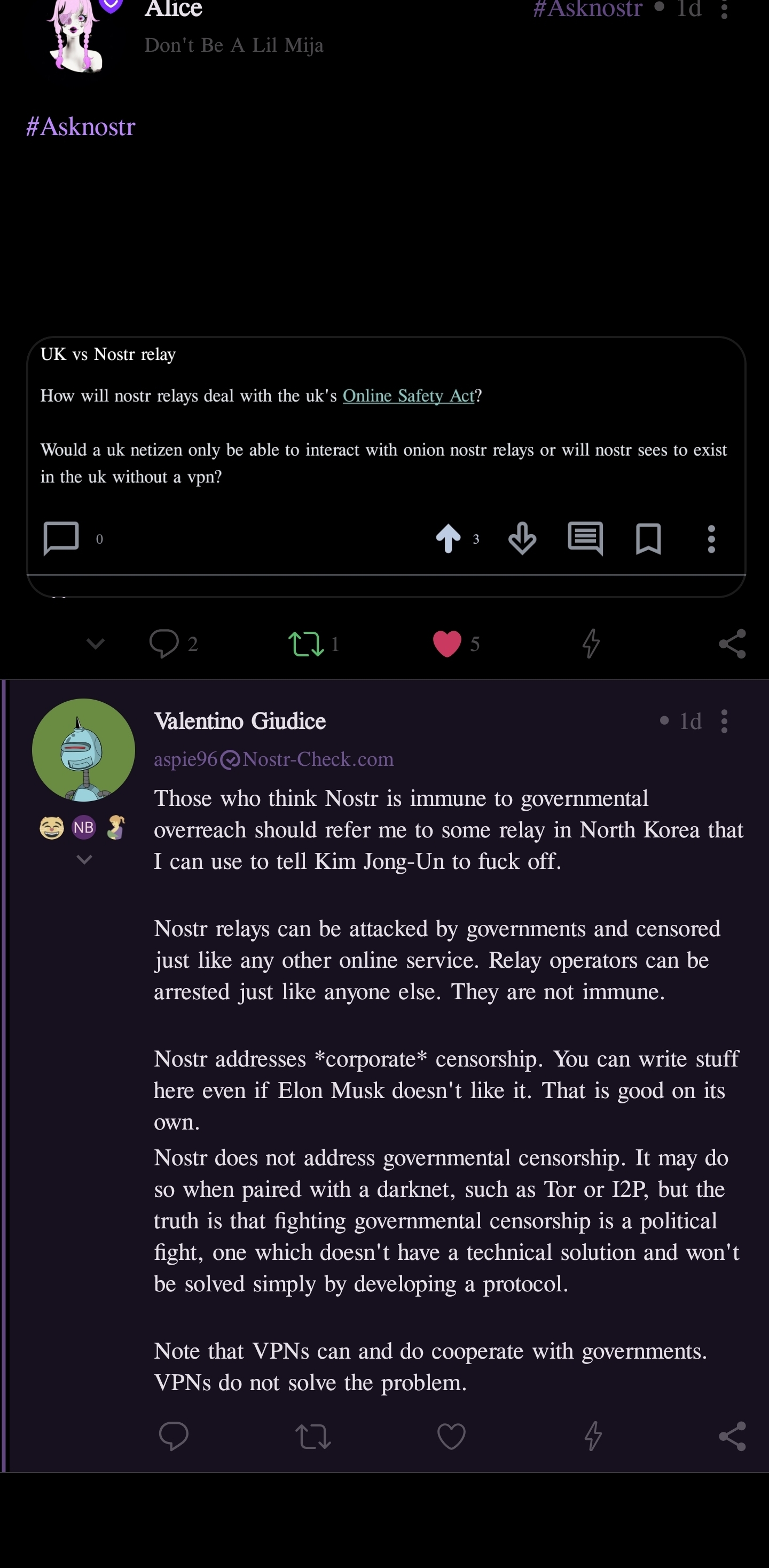Open the notes view icon of embedded post
769x1568 pixels.
(x=585, y=538)
